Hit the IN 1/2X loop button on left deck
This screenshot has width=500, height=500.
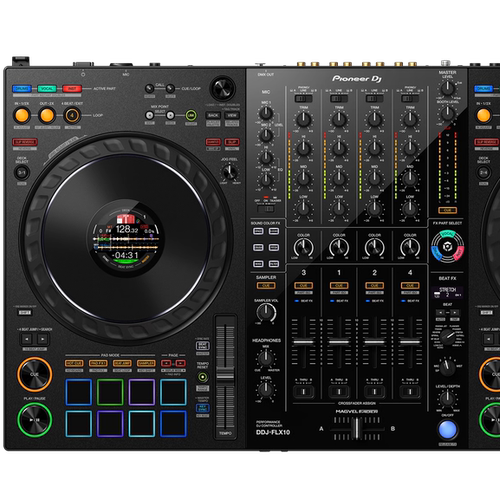click(22, 116)
